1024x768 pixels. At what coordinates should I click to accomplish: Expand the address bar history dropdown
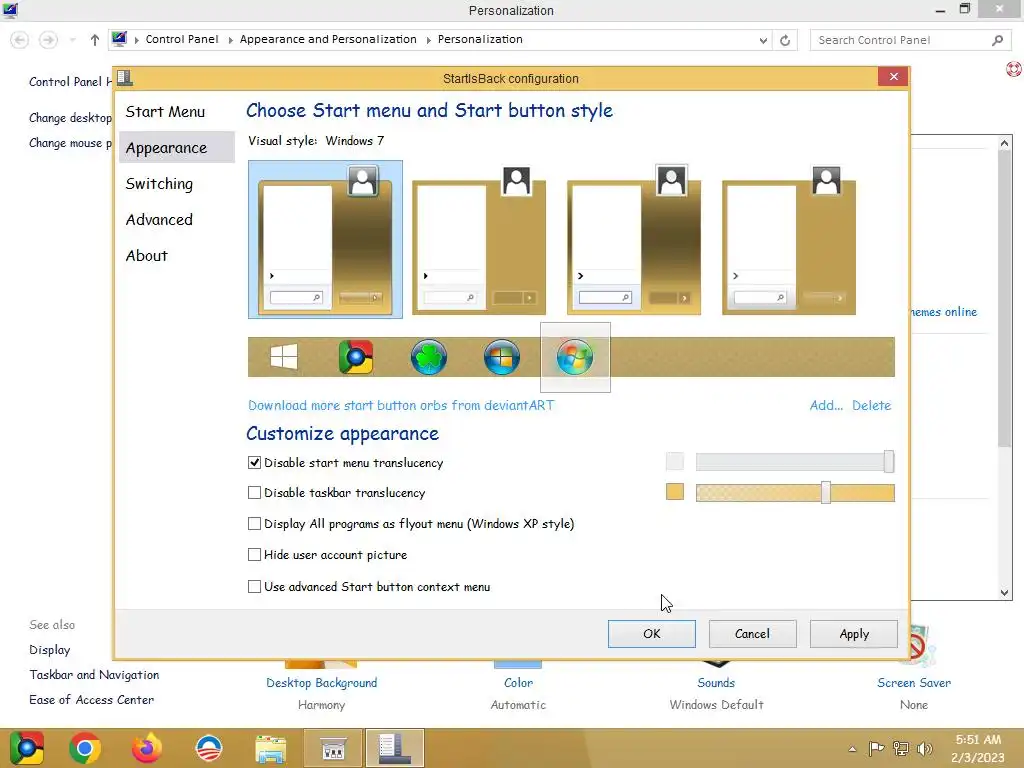[763, 40]
